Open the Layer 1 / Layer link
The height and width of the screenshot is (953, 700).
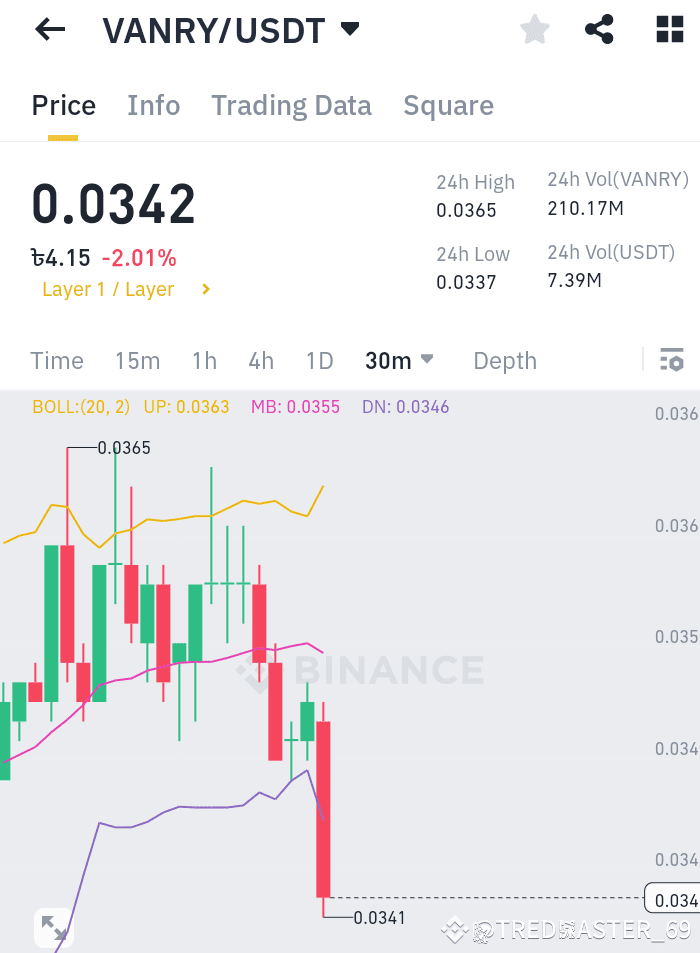pos(108,289)
